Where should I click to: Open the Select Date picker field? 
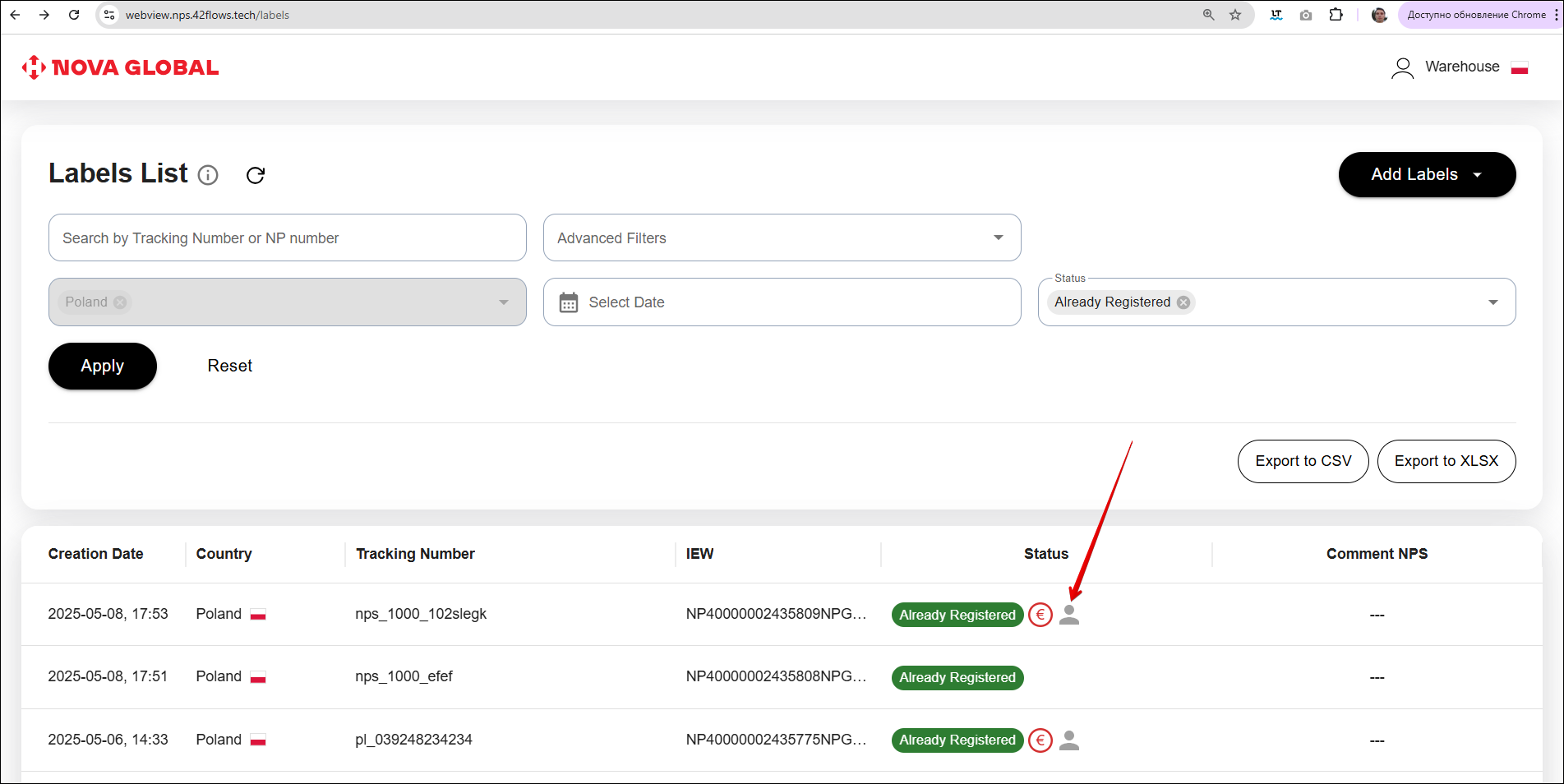(782, 302)
